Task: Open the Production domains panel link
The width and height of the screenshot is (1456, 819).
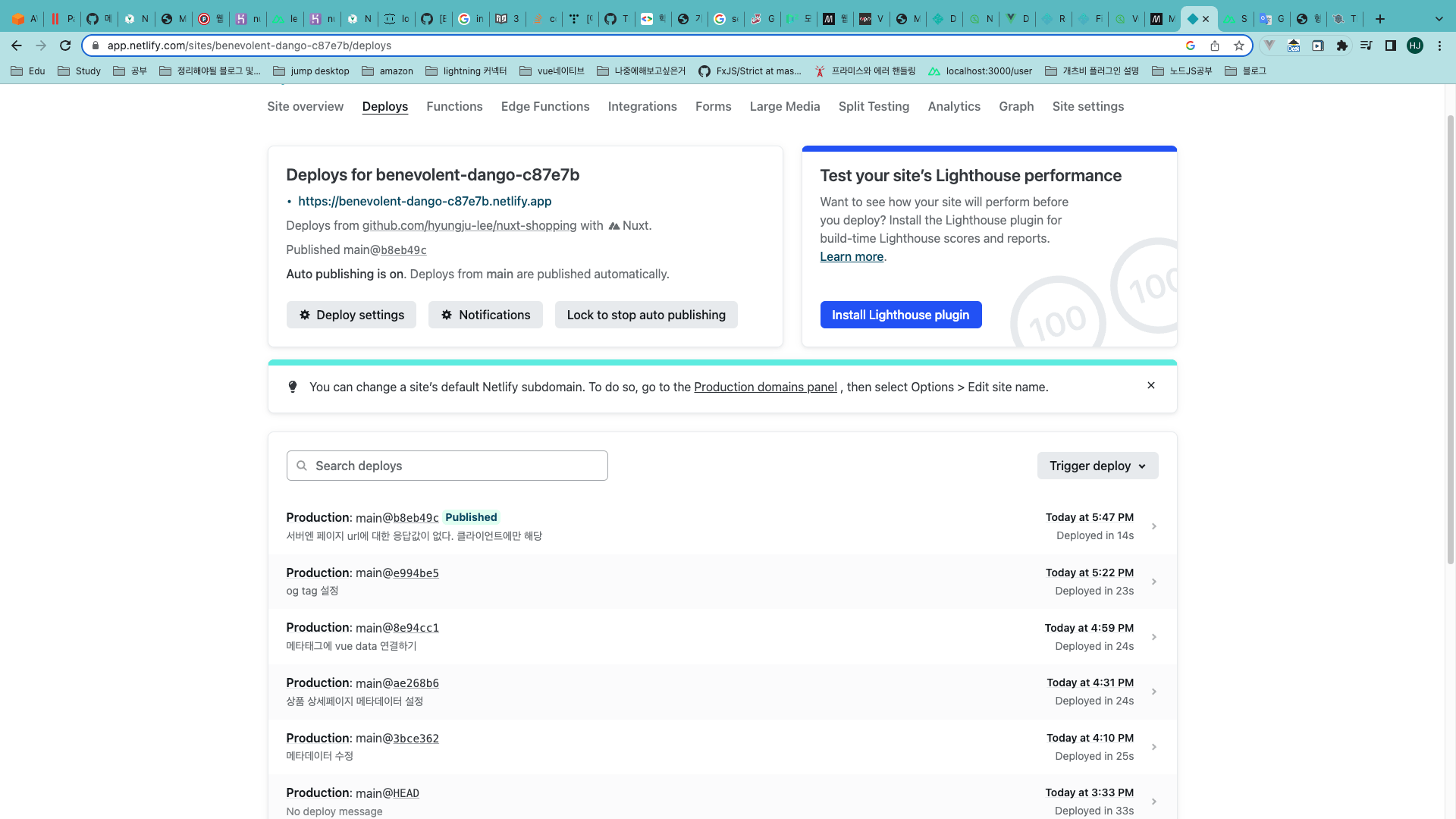Action: tap(765, 387)
